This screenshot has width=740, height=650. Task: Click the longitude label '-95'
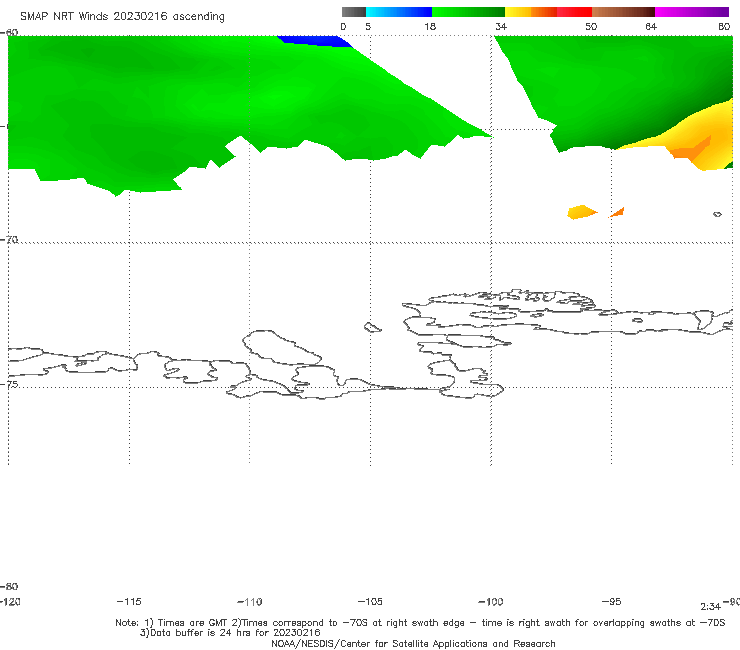pyautogui.click(x=612, y=602)
